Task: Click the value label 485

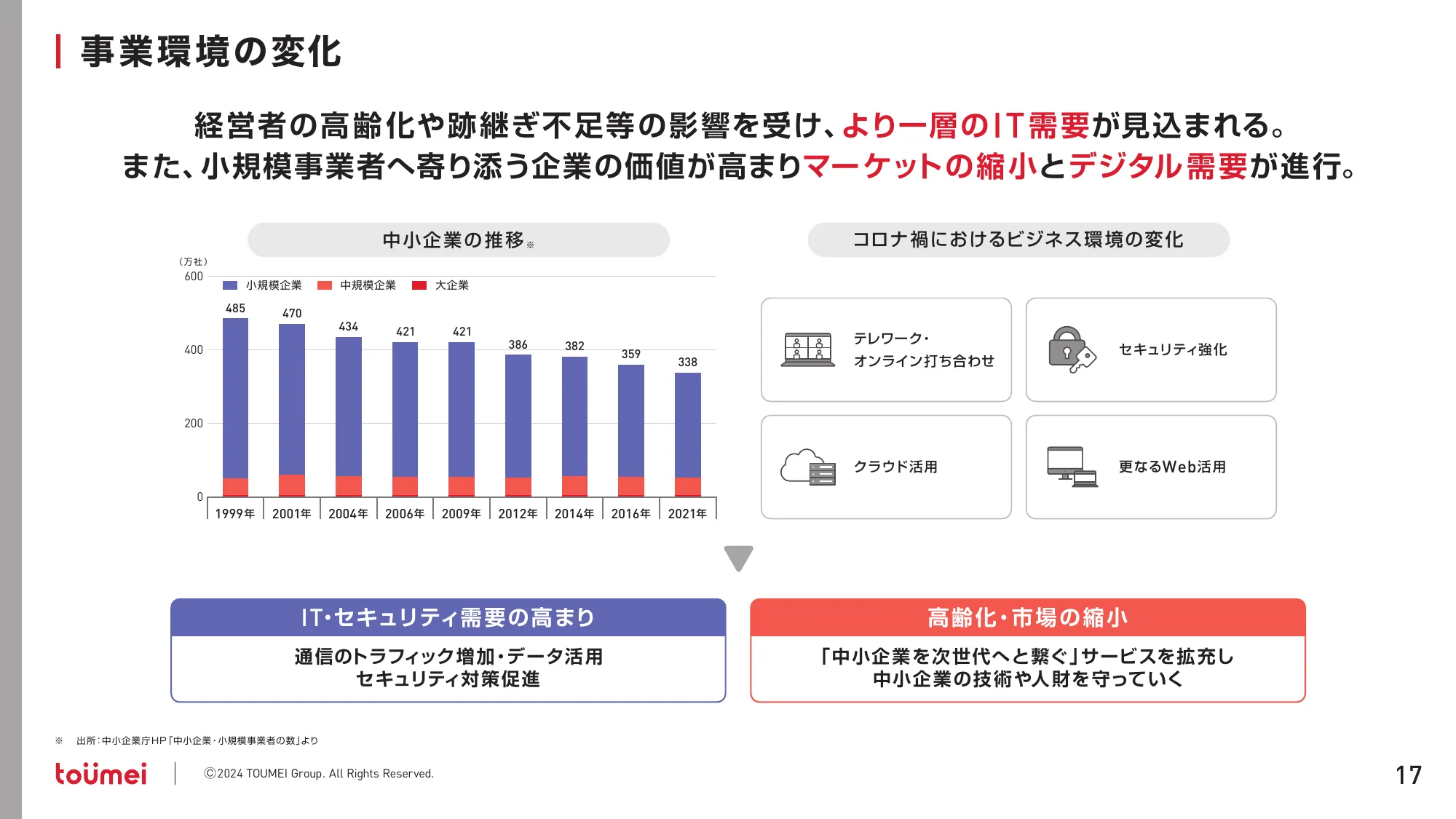Action: pos(235,308)
